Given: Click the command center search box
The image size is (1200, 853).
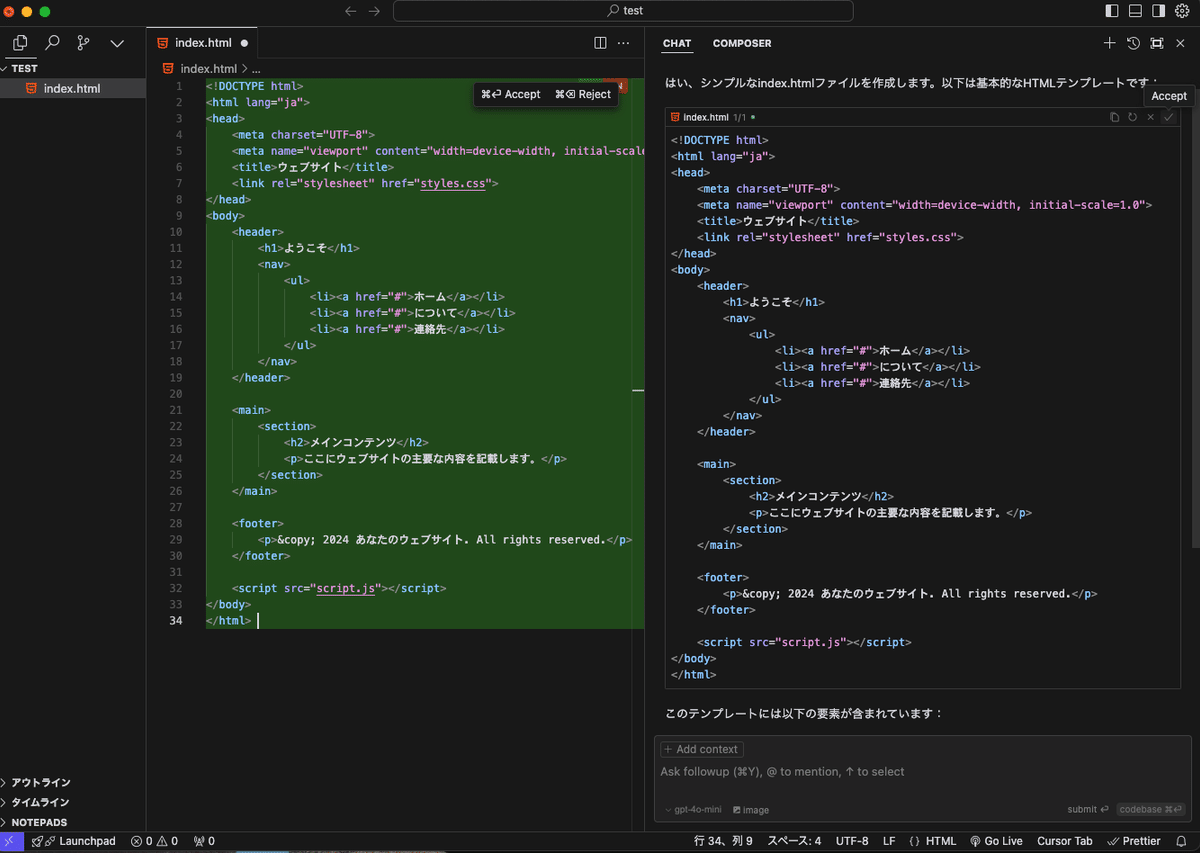Looking at the screenshot, I should pyautogui.click(x=623, y=11).
